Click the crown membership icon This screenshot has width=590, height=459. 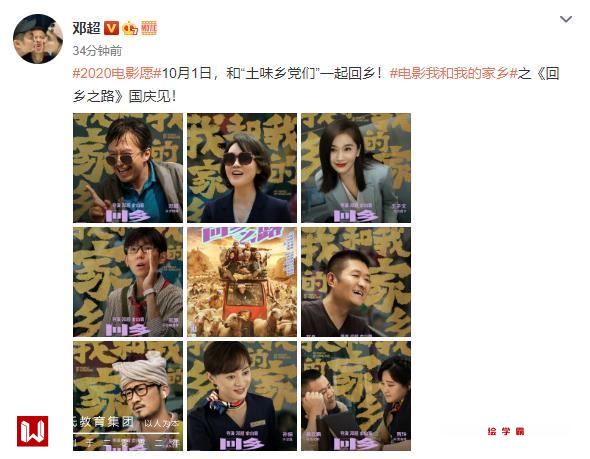[130, 28]
